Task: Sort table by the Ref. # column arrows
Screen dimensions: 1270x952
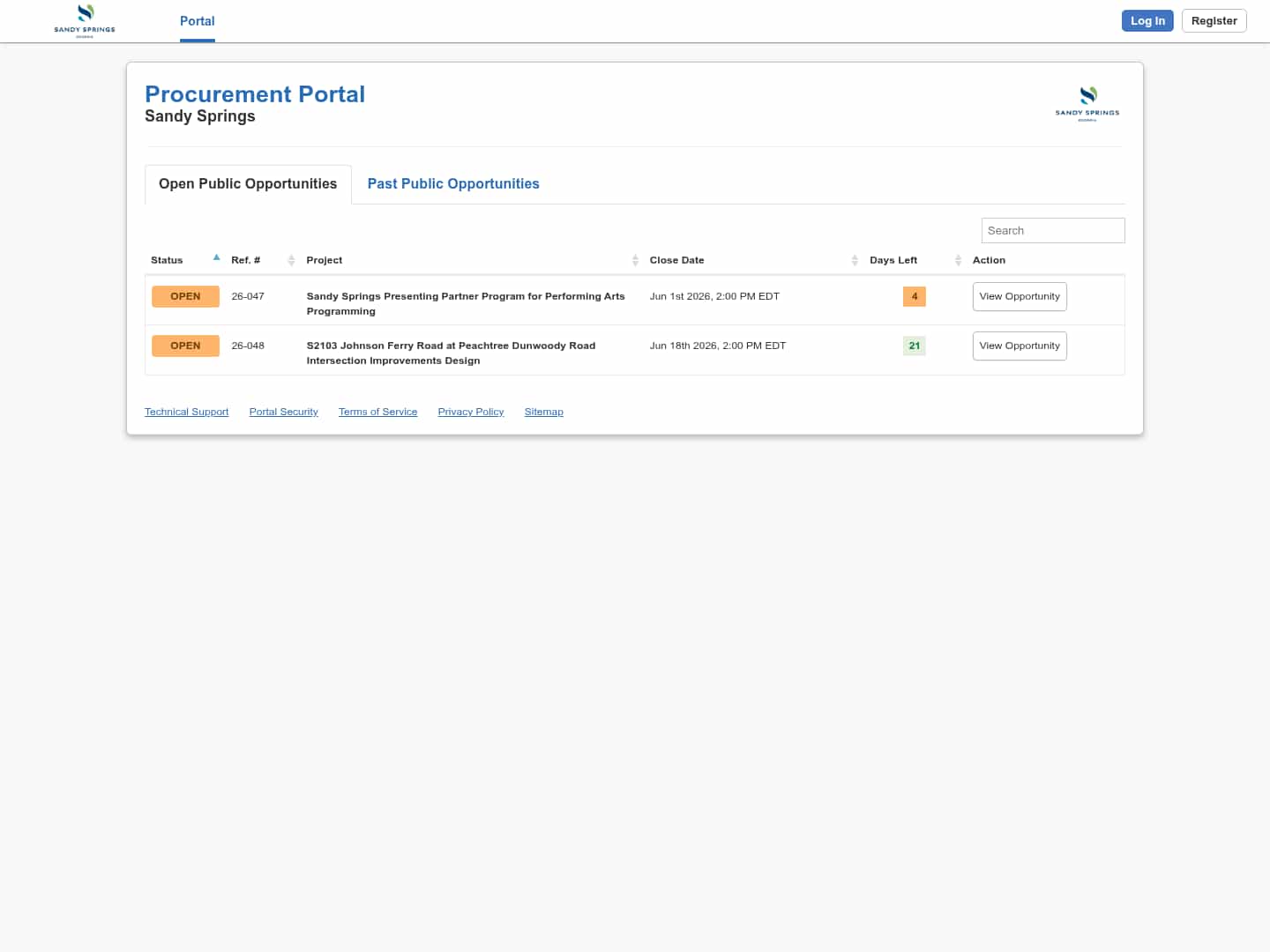Action: 291,260
